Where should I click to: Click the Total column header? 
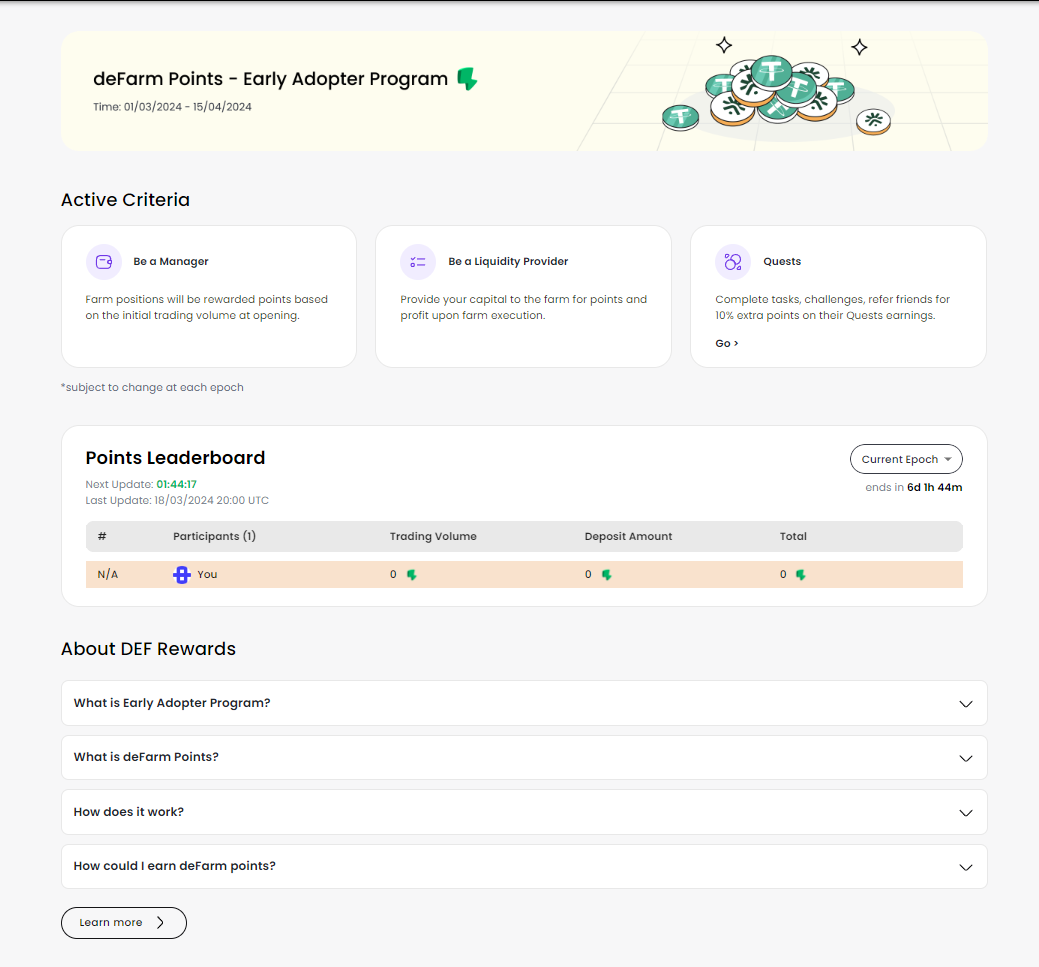click(x=793, y=537)
